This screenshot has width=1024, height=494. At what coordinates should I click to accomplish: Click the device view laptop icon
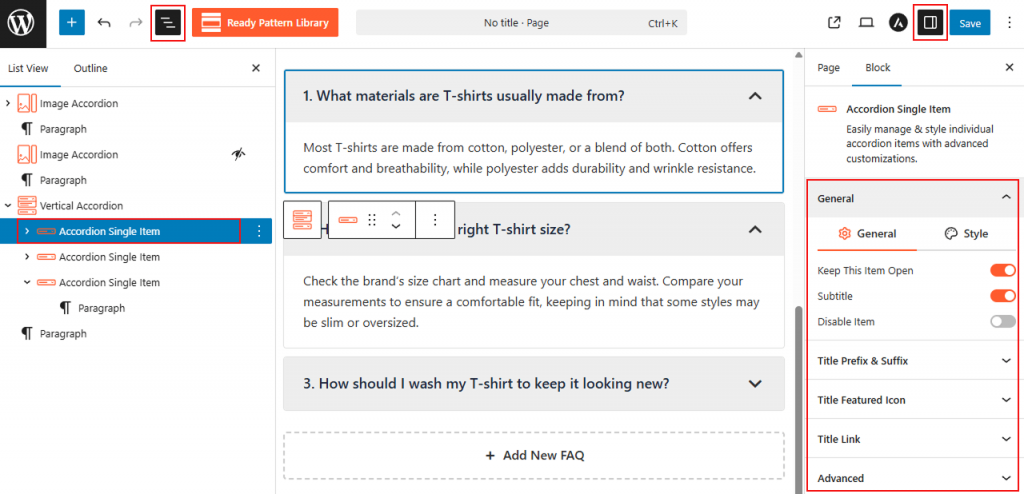point(866,22)
